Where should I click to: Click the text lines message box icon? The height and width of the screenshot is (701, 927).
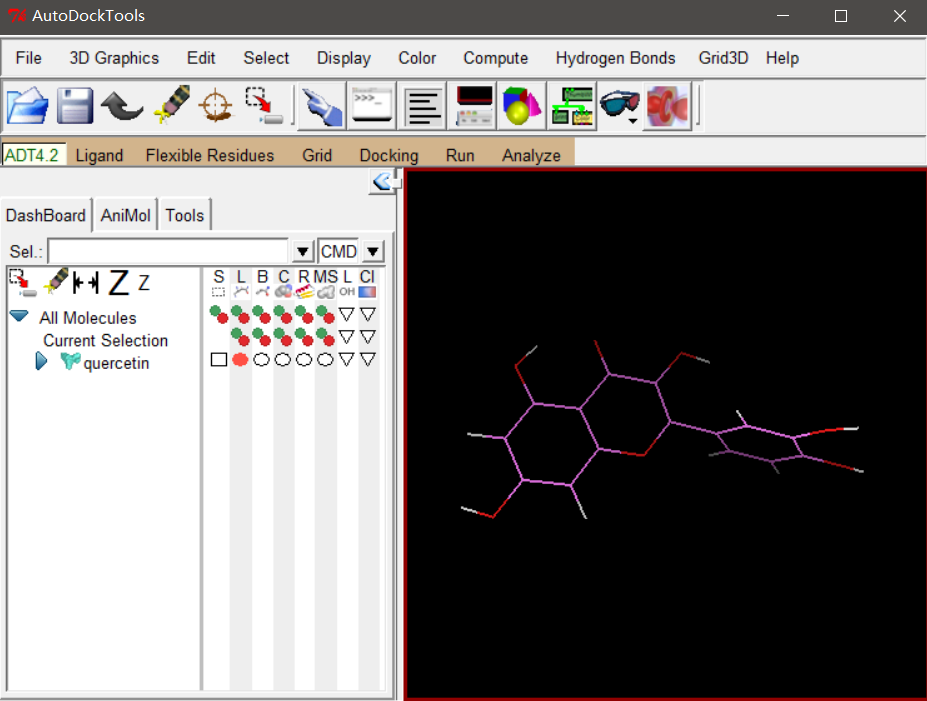pos(424,107)
